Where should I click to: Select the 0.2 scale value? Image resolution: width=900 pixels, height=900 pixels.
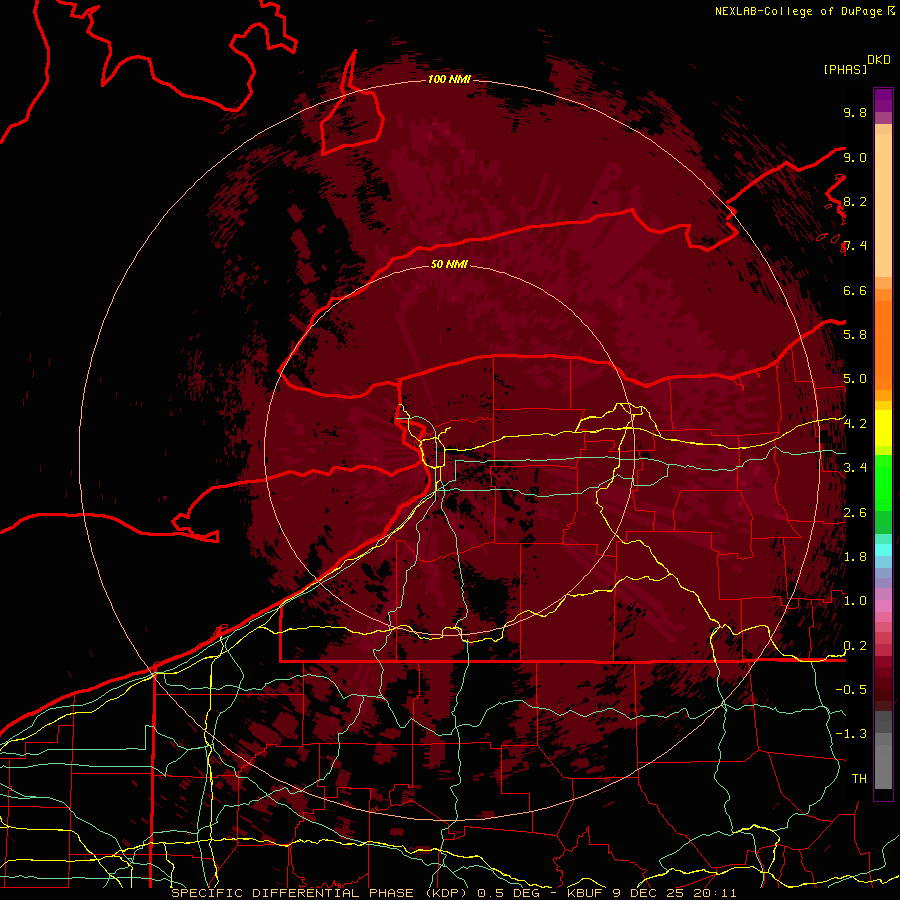(855, 645)
